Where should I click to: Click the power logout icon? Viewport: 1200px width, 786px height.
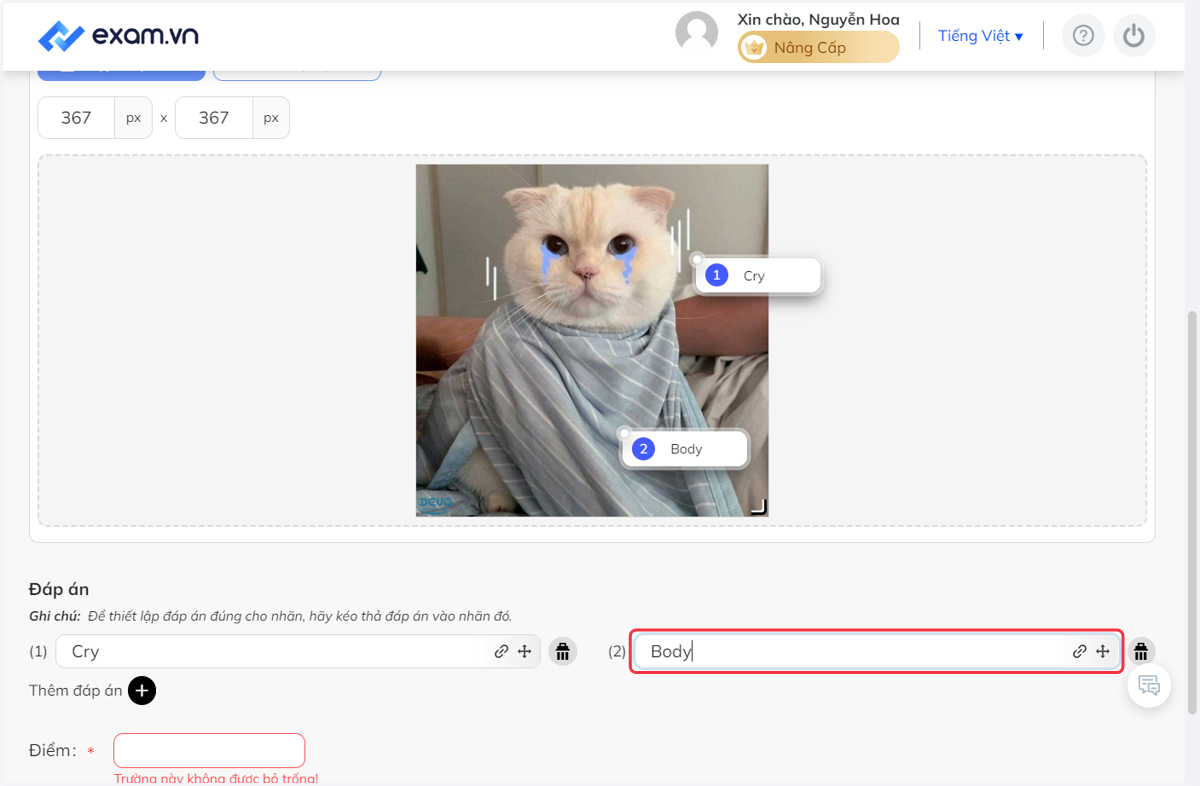click(x=1133, y=36)
